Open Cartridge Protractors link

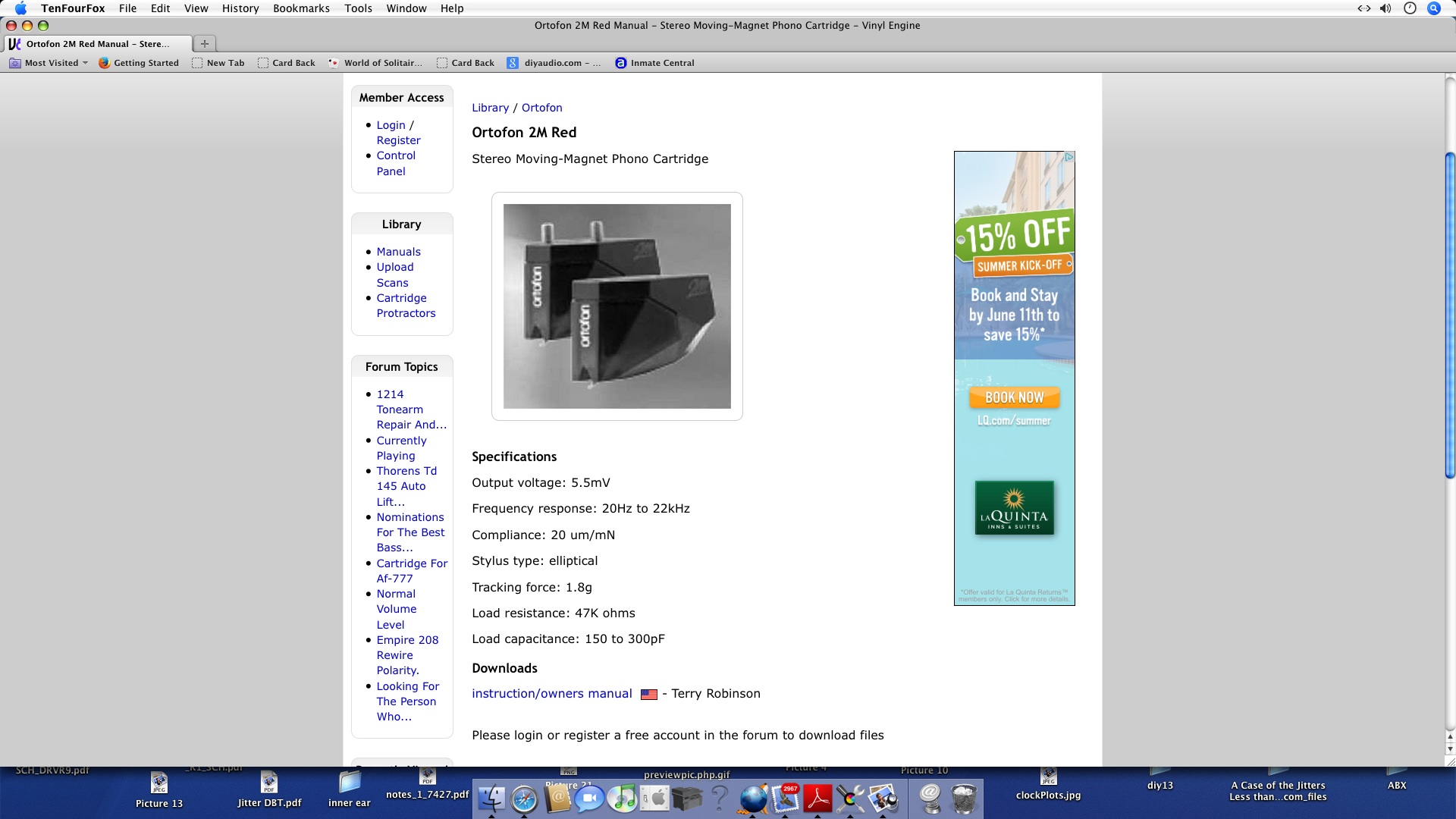[x=406, y=306]
